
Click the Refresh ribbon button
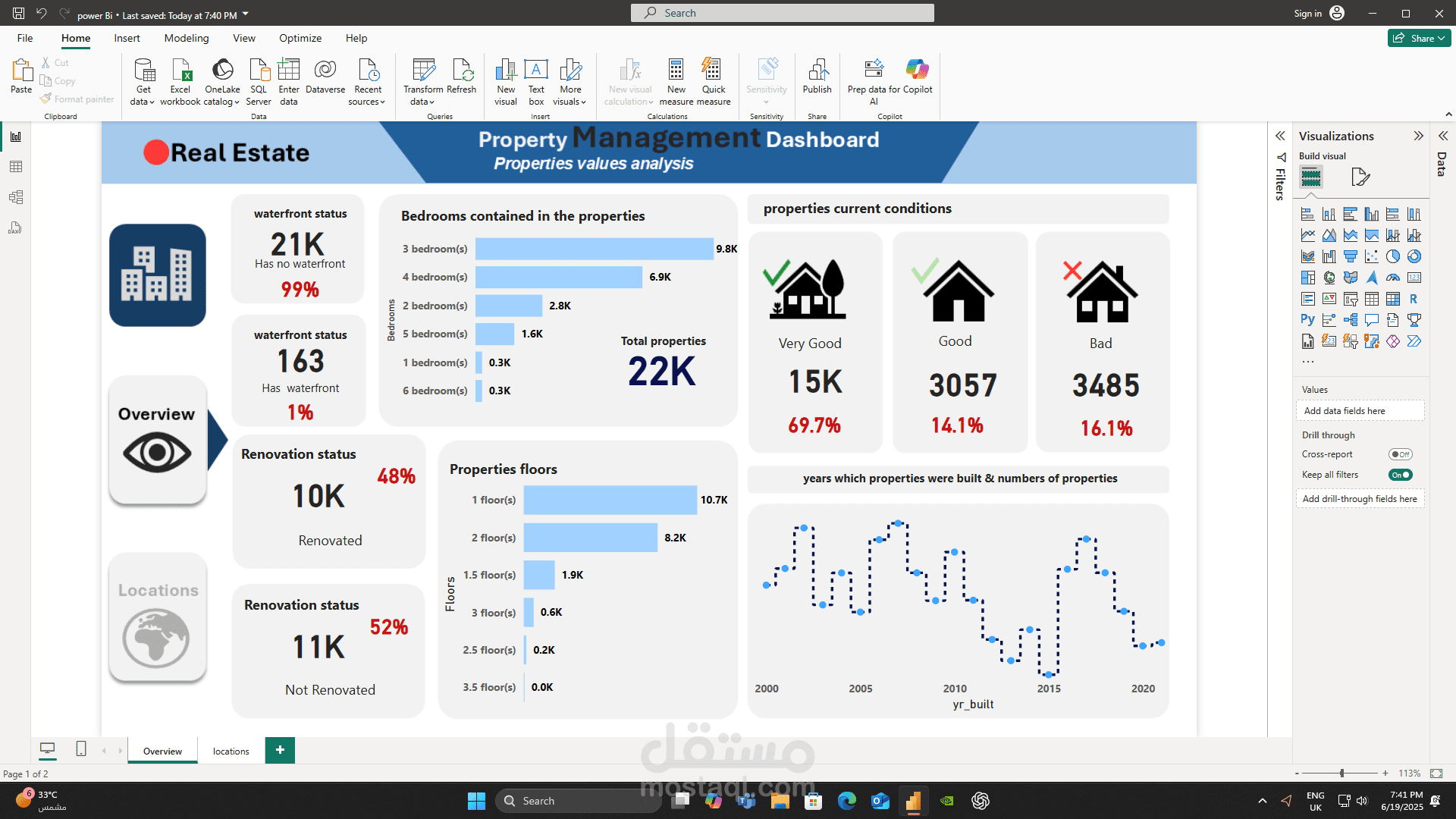(462, 76)
